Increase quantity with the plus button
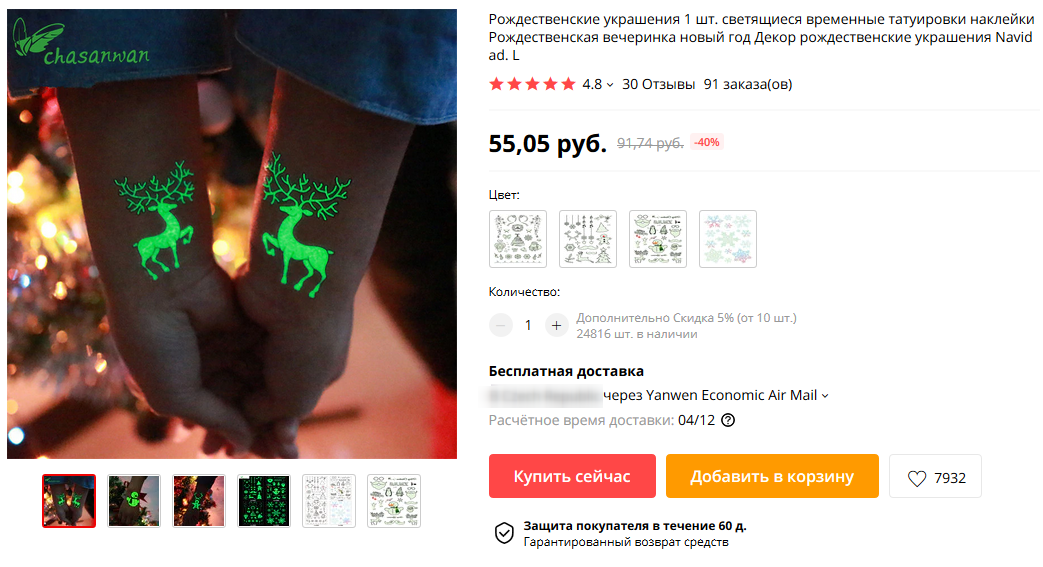This screenshot has width=1043, height=567. [556, 325]
